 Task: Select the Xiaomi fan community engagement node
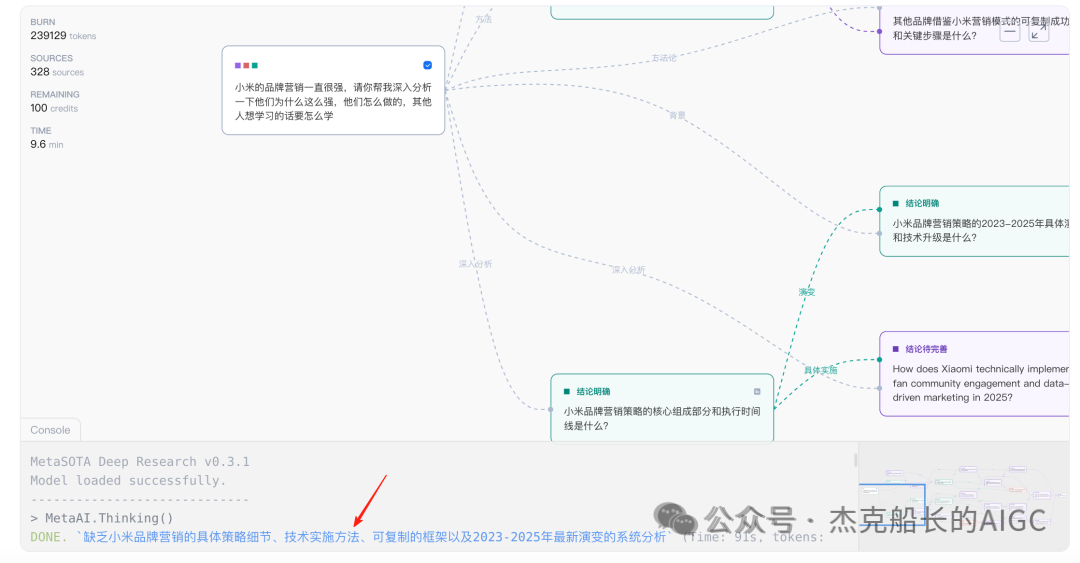tap(975, 373)
